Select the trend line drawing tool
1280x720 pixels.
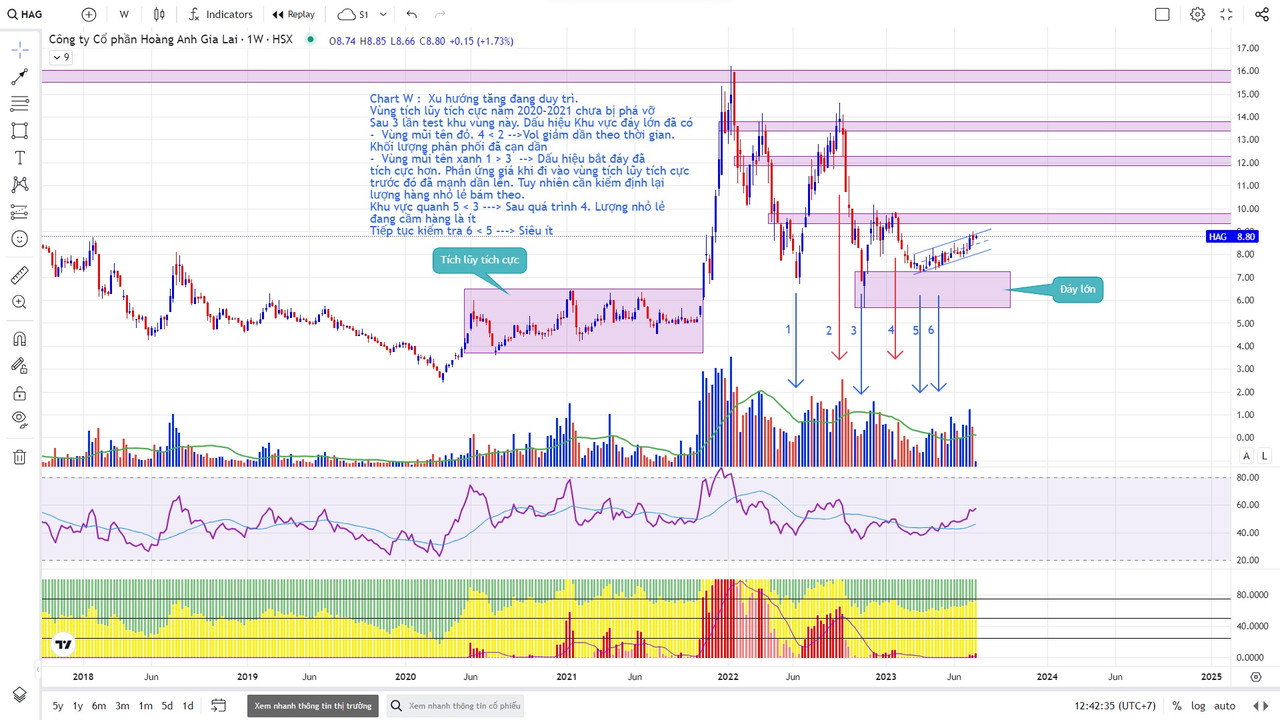(20, 77)
